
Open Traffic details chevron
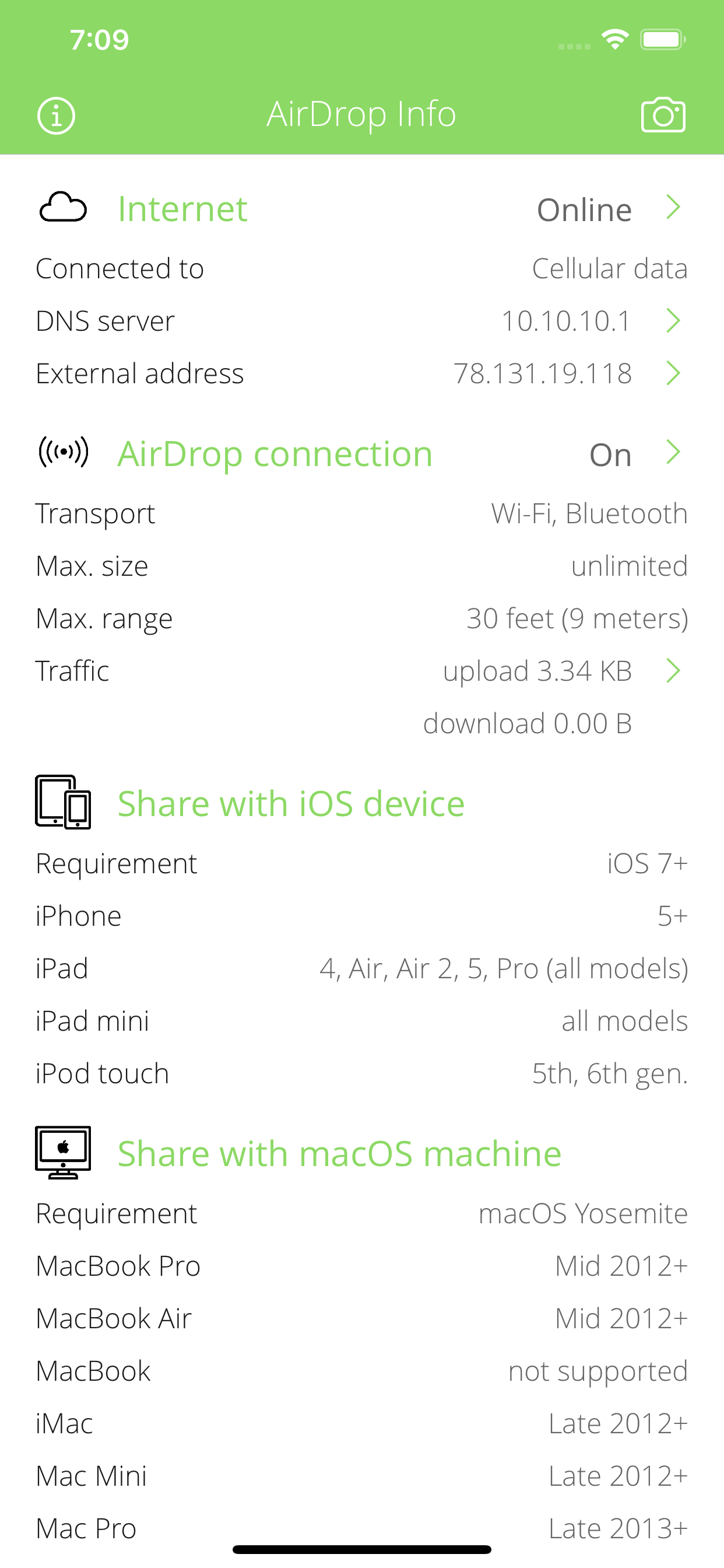click(673, 671)
